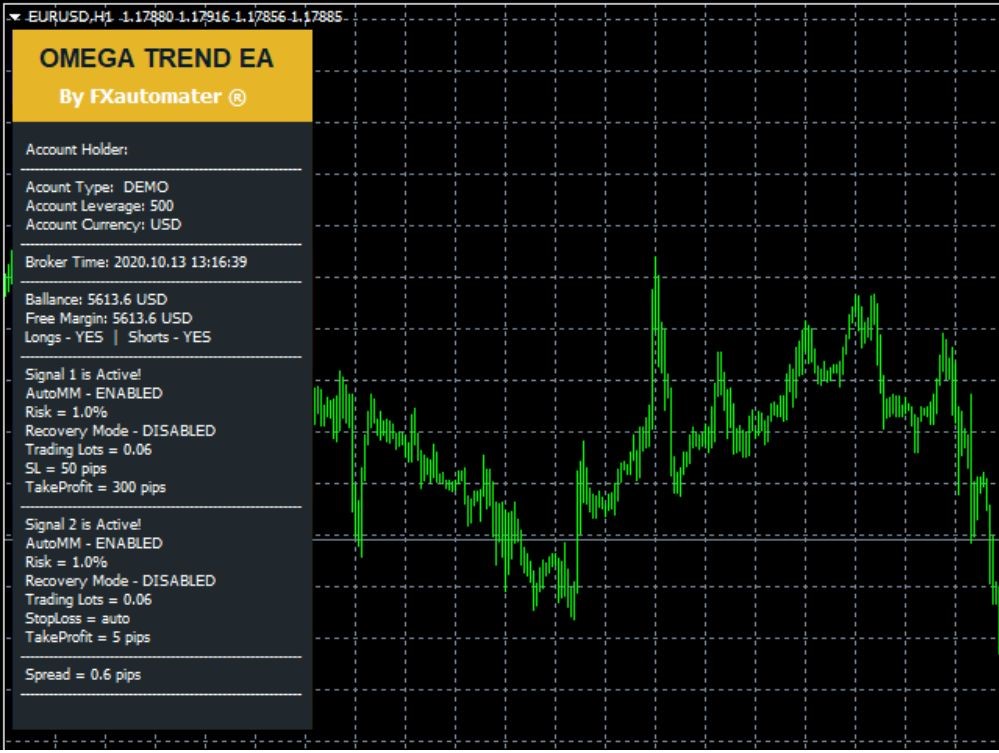Click the StopLoss = auto line

click(x=77, y=618)
